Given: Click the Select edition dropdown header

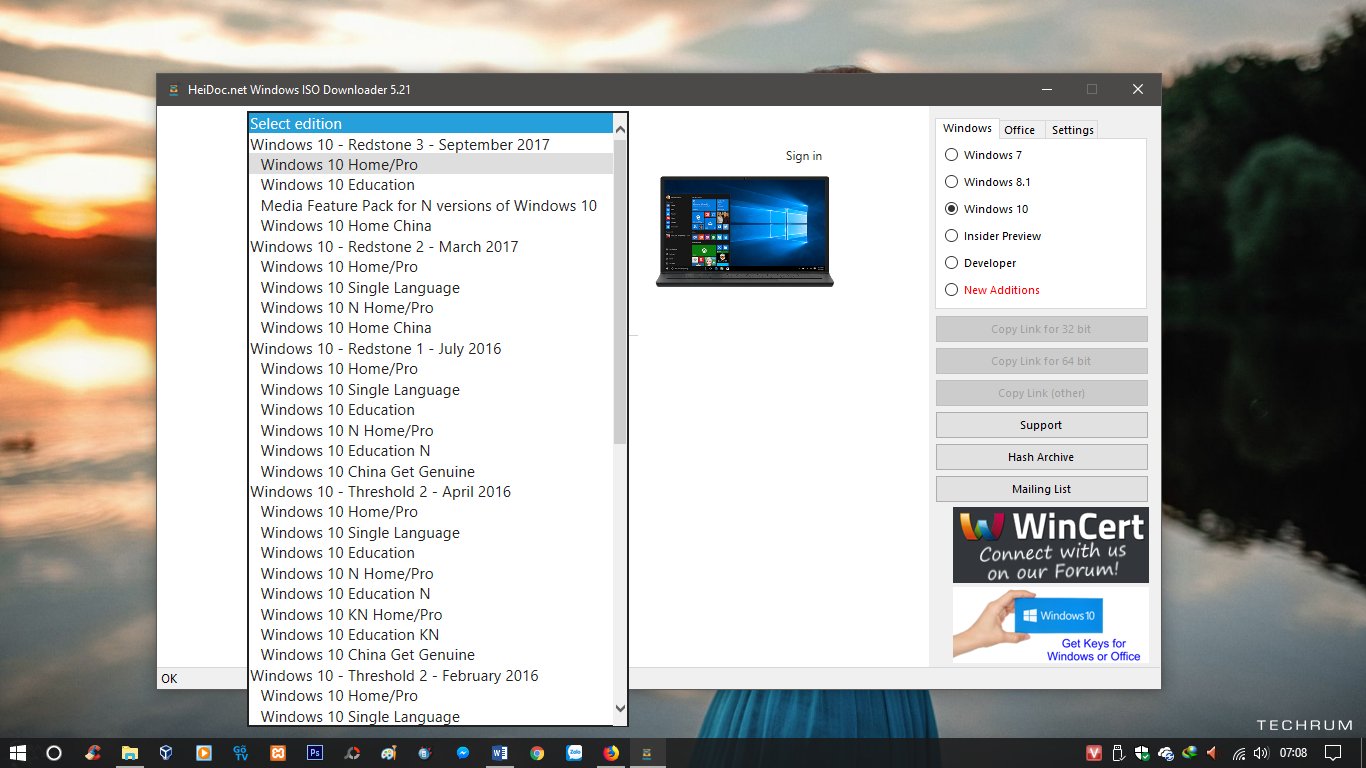Looking at the screenshot, I should click(x=431, y=124).
